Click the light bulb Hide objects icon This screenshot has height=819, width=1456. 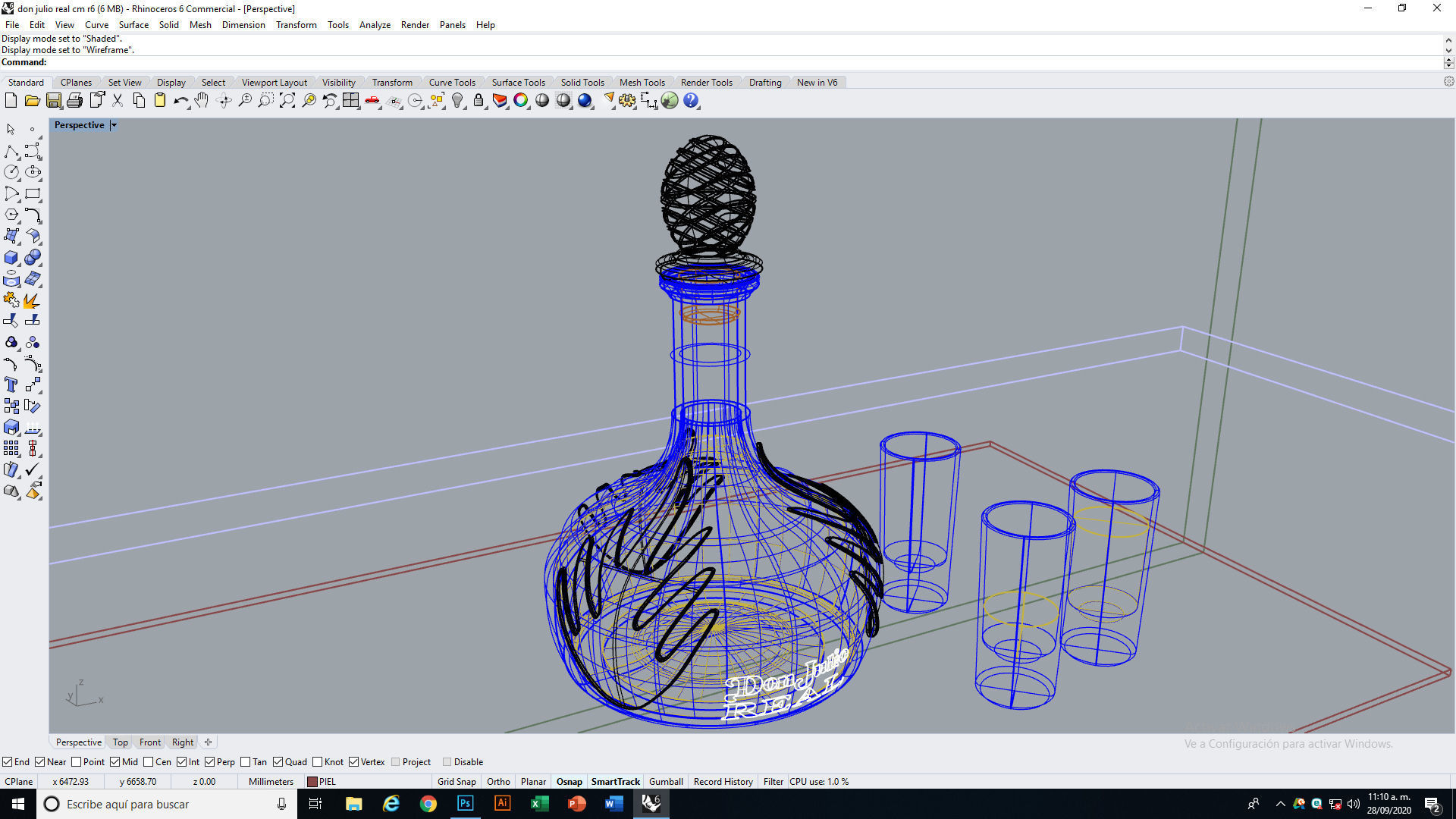click(x=457, y=100)
